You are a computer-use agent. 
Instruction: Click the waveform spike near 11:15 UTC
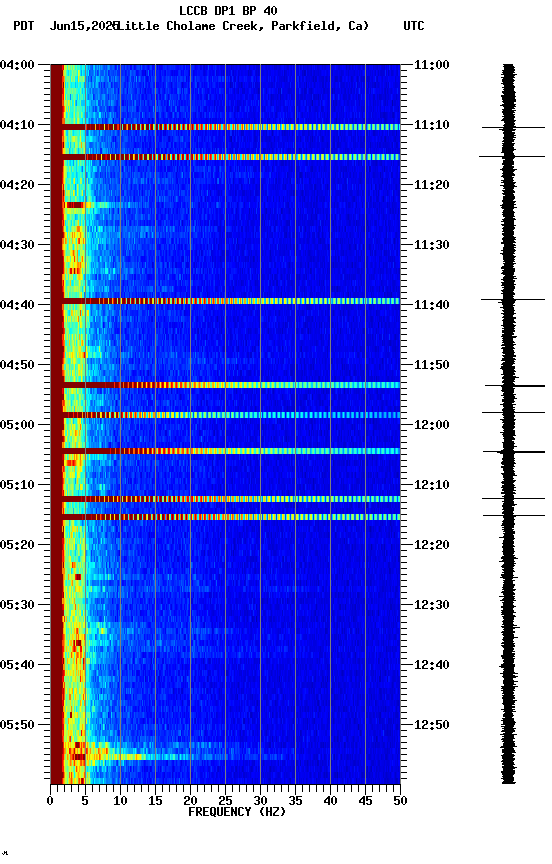[x=512, y=156]
